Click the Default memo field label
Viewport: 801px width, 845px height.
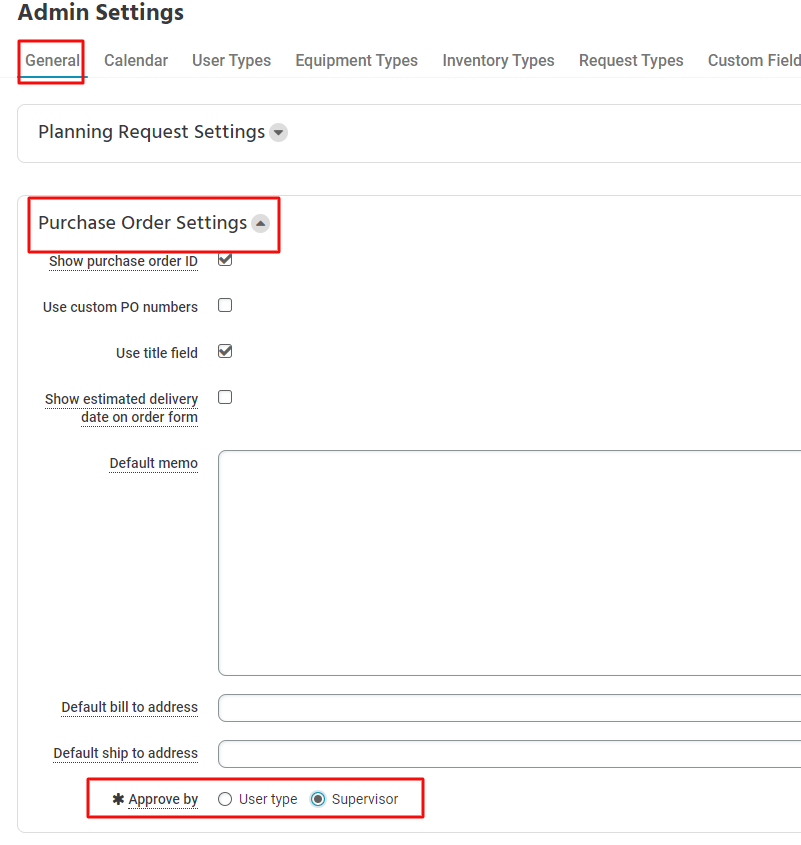[x=153, y=463]
